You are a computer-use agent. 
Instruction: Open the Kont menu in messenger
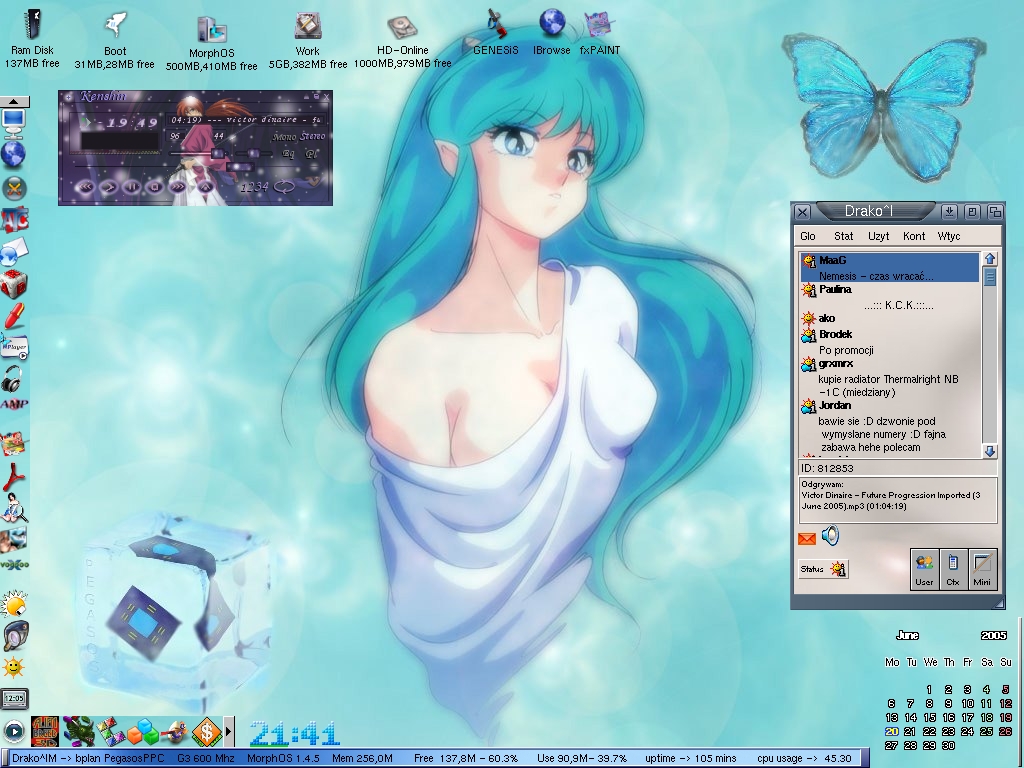[914, 236]
